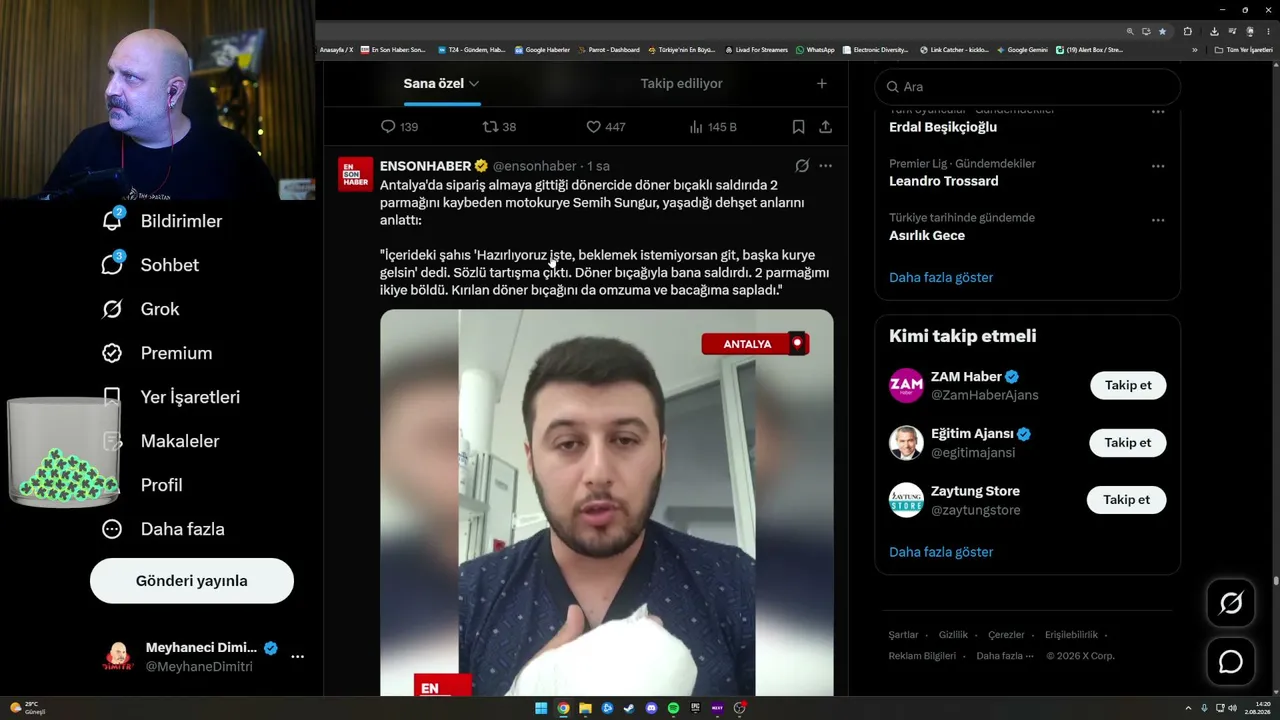Share the post above the ENSONHABER post
Screen dimensions: 1280x720
(x=825, y=127)
